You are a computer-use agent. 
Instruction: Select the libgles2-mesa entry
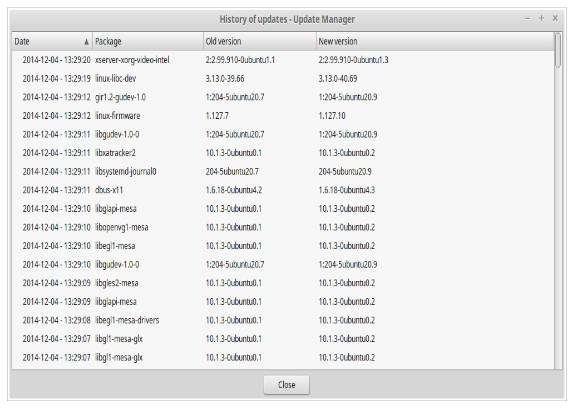(x=283, y=283)
